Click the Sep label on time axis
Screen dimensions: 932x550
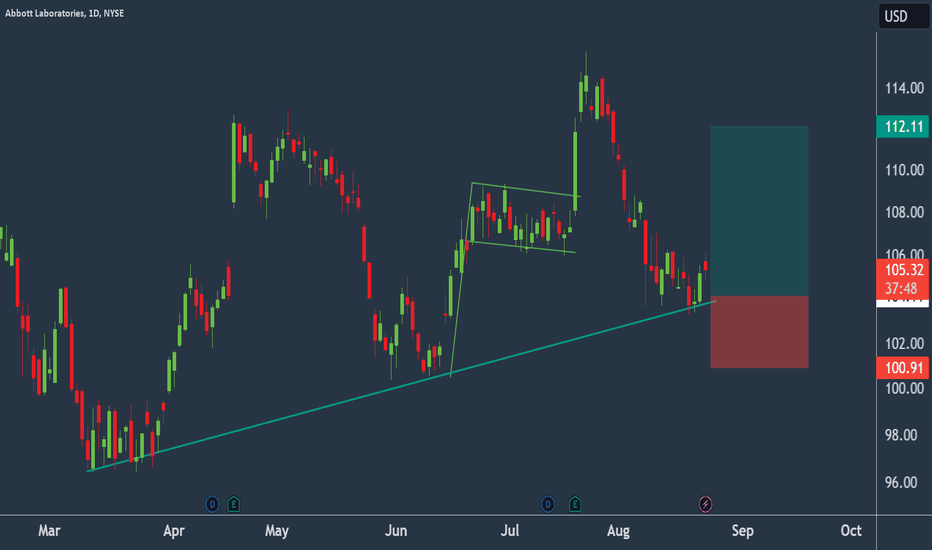[x=742, y=530]
